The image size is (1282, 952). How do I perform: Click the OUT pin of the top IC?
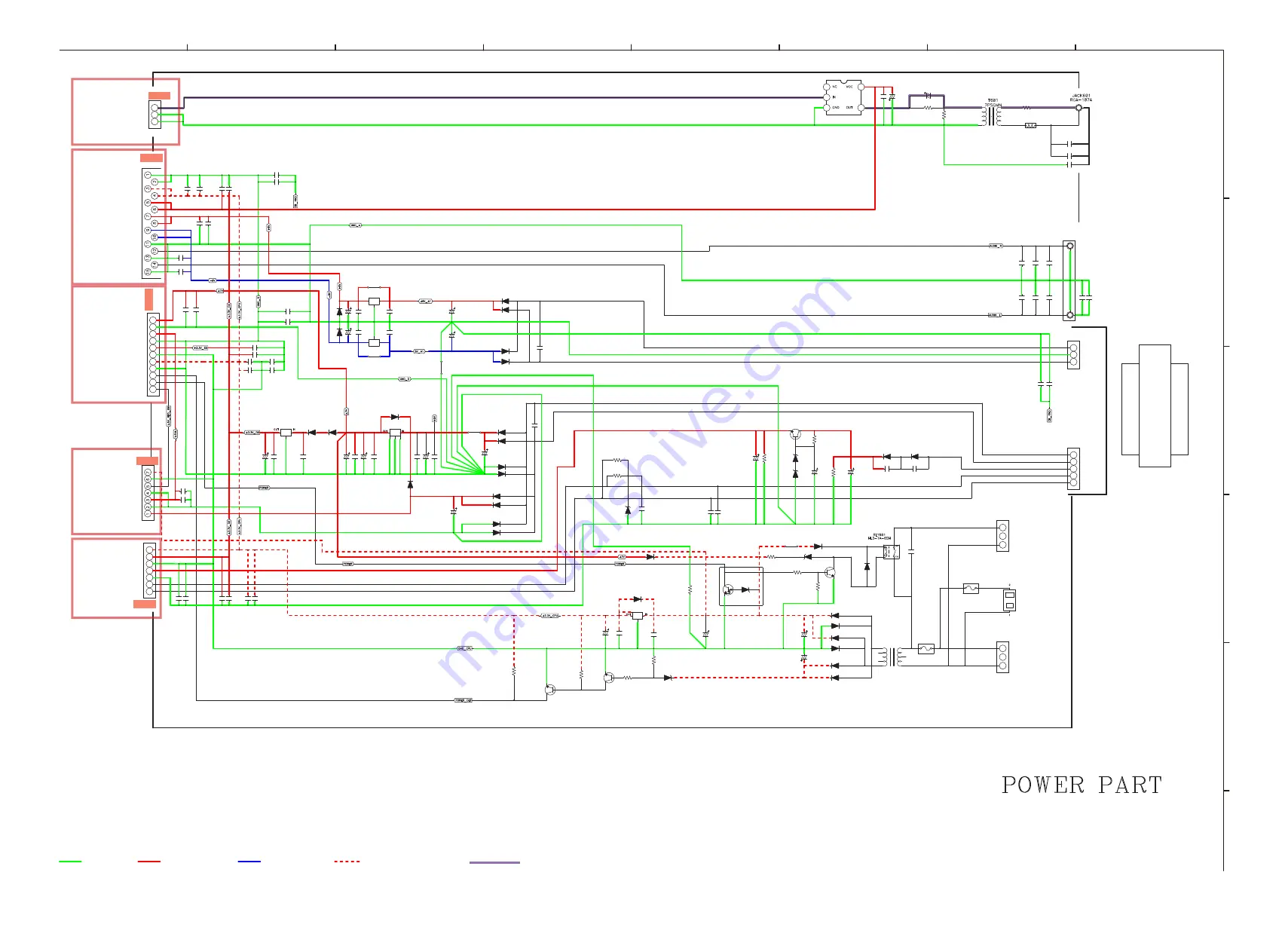[x=861, y=108]
